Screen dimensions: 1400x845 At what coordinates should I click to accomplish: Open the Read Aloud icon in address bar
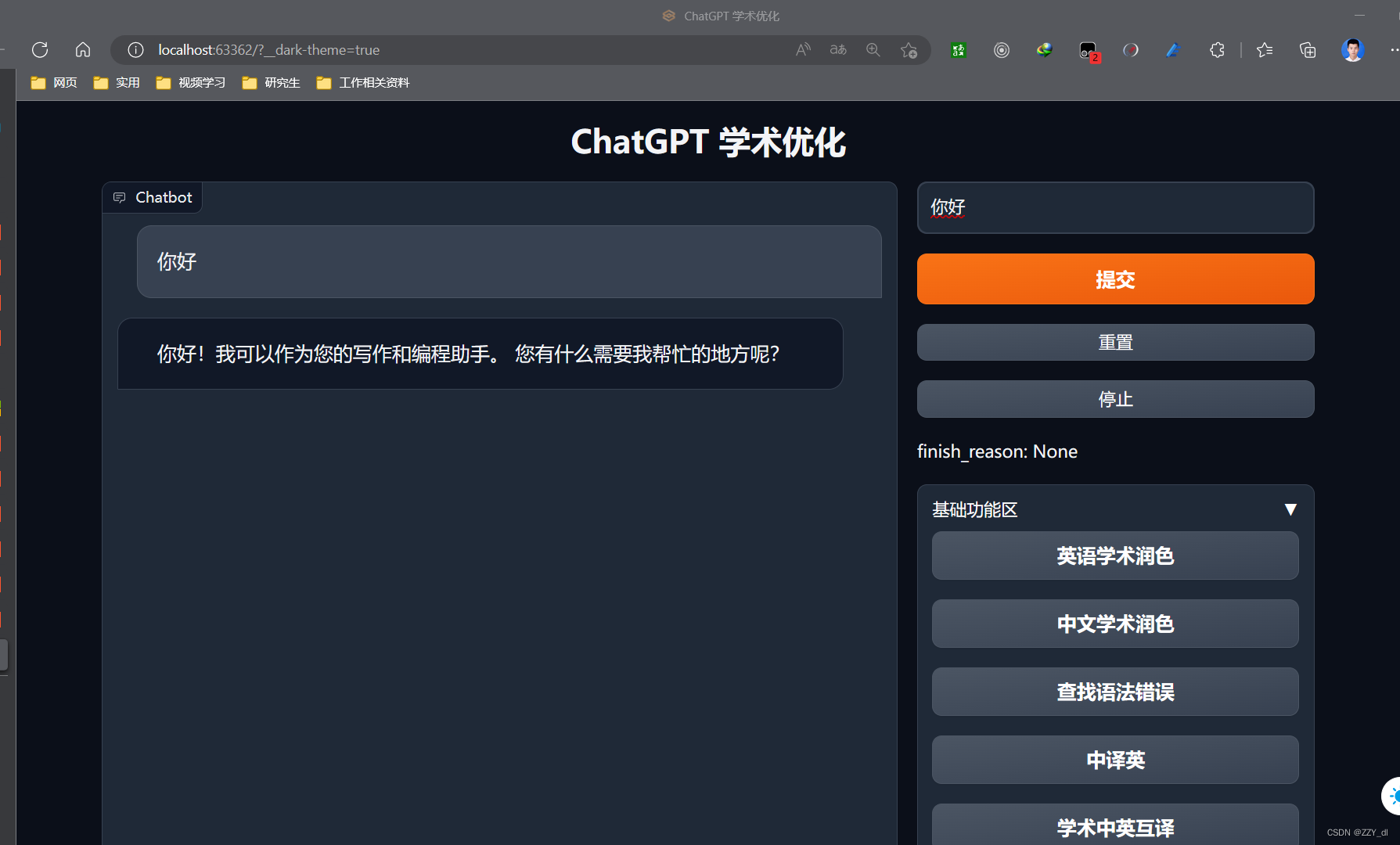point(803,50)
